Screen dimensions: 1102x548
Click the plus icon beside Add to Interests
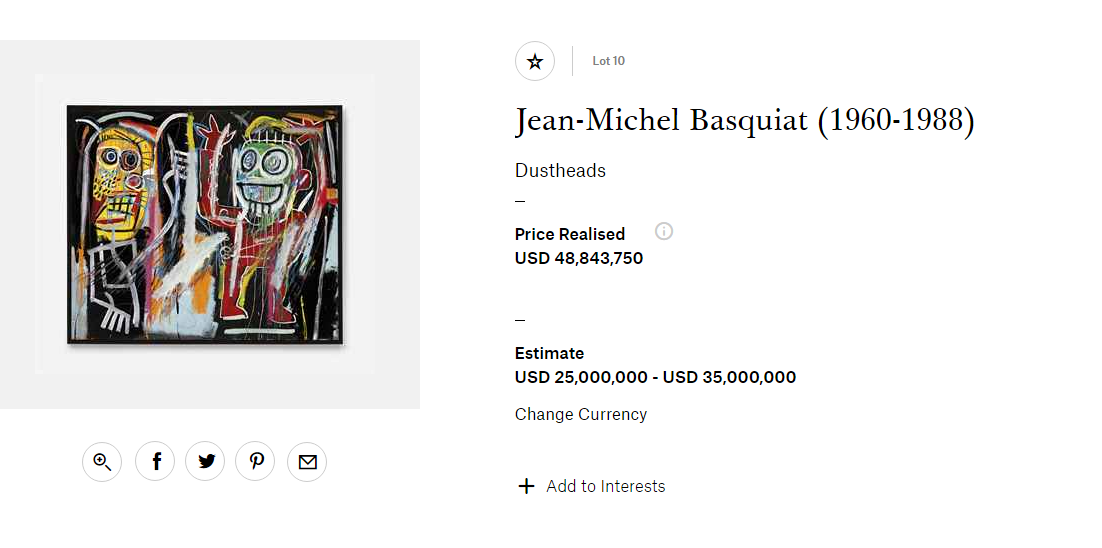pyautogui.click(x=526, y=486)
